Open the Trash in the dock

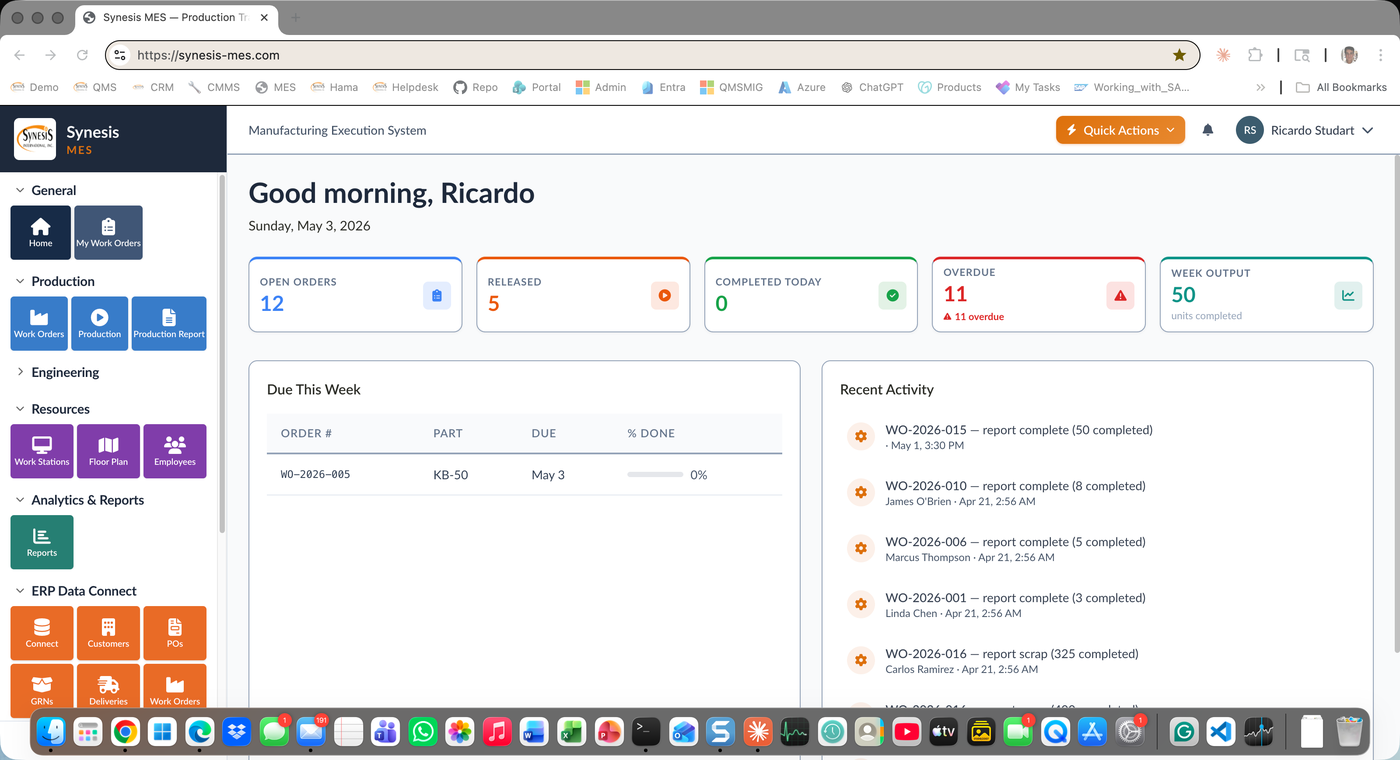pyautogui.click(x=1349, y=732)
